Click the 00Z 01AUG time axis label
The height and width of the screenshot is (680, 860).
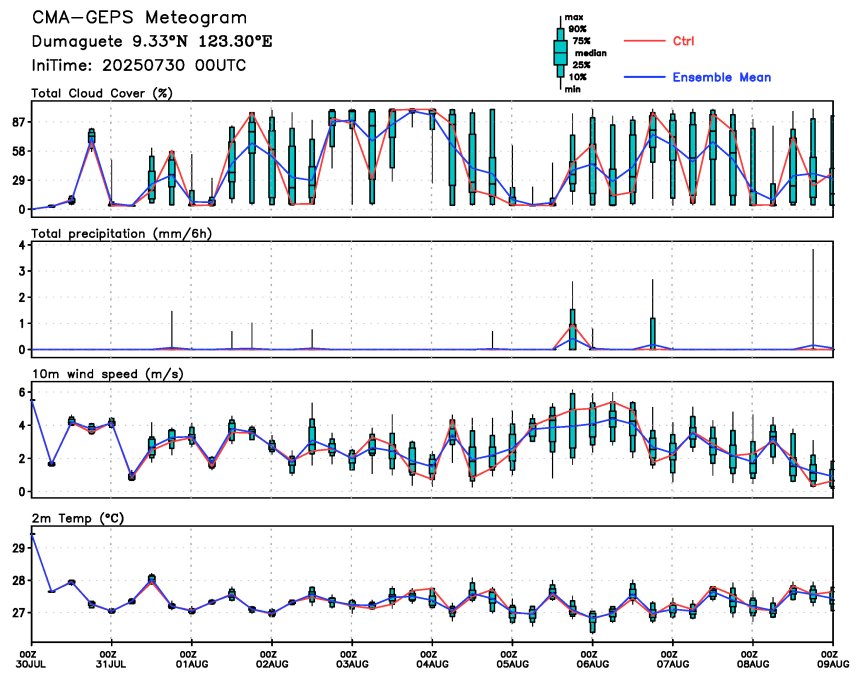pos(191,659)
